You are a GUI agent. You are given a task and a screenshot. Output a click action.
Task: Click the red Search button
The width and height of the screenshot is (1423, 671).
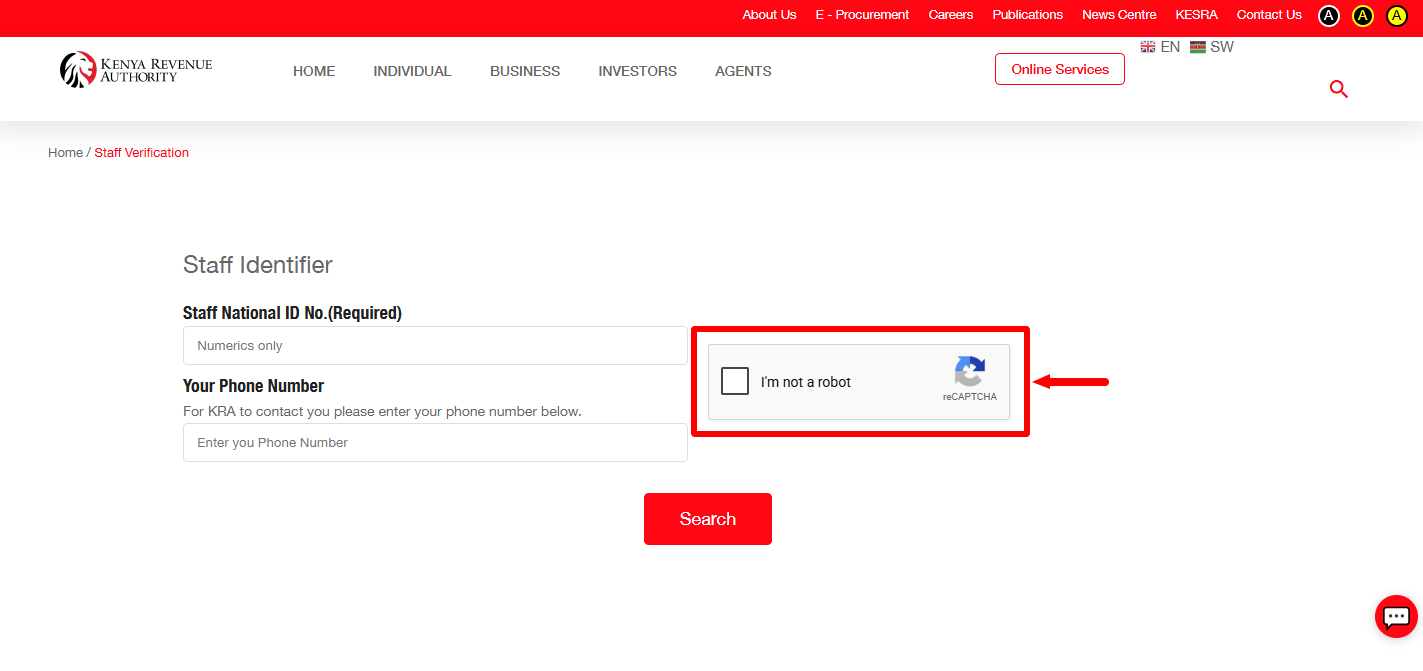(708, 519)
